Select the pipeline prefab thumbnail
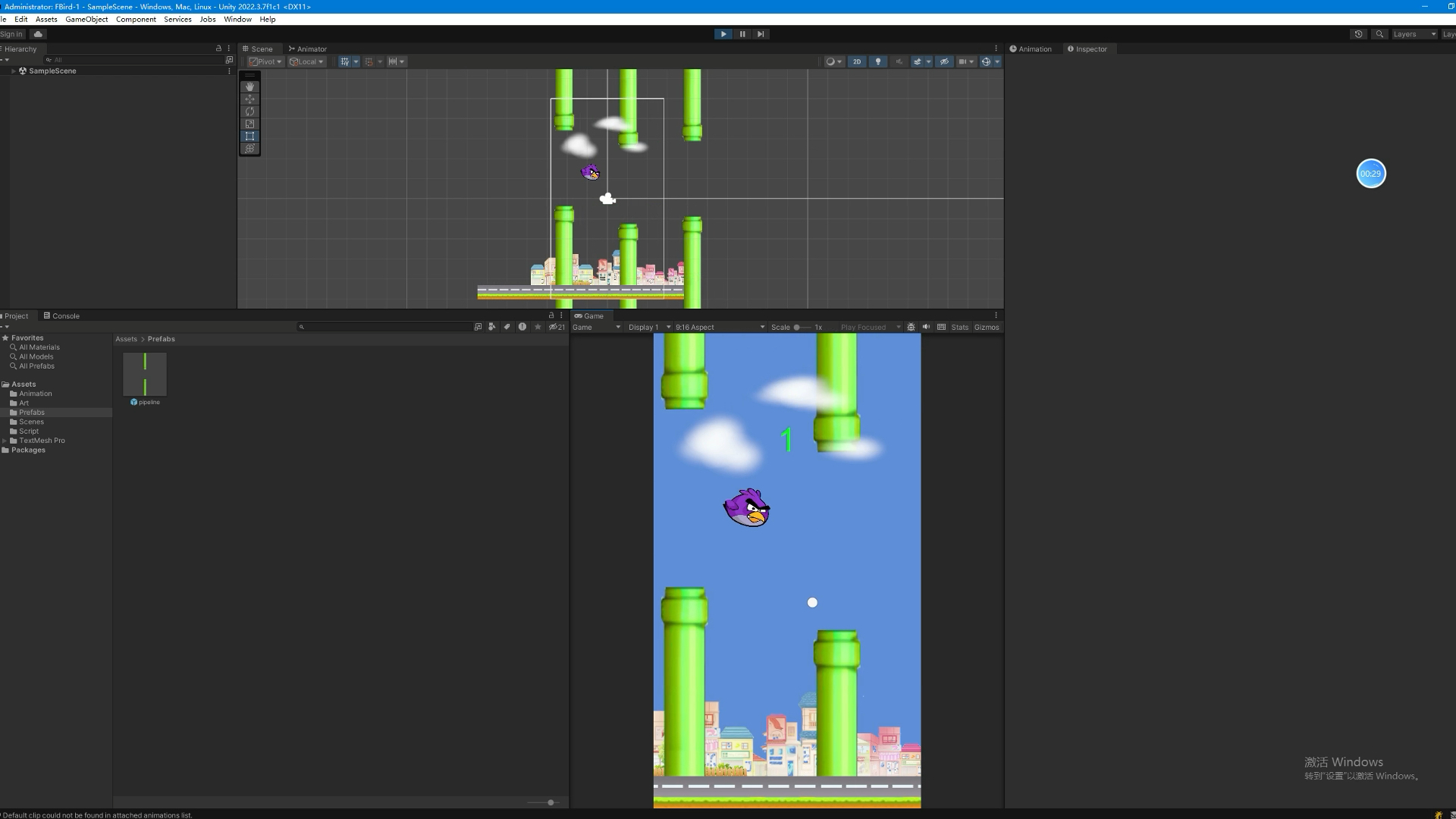This screenshot has width=1456, height=819. pyautogui.click(x=145, y=374)
